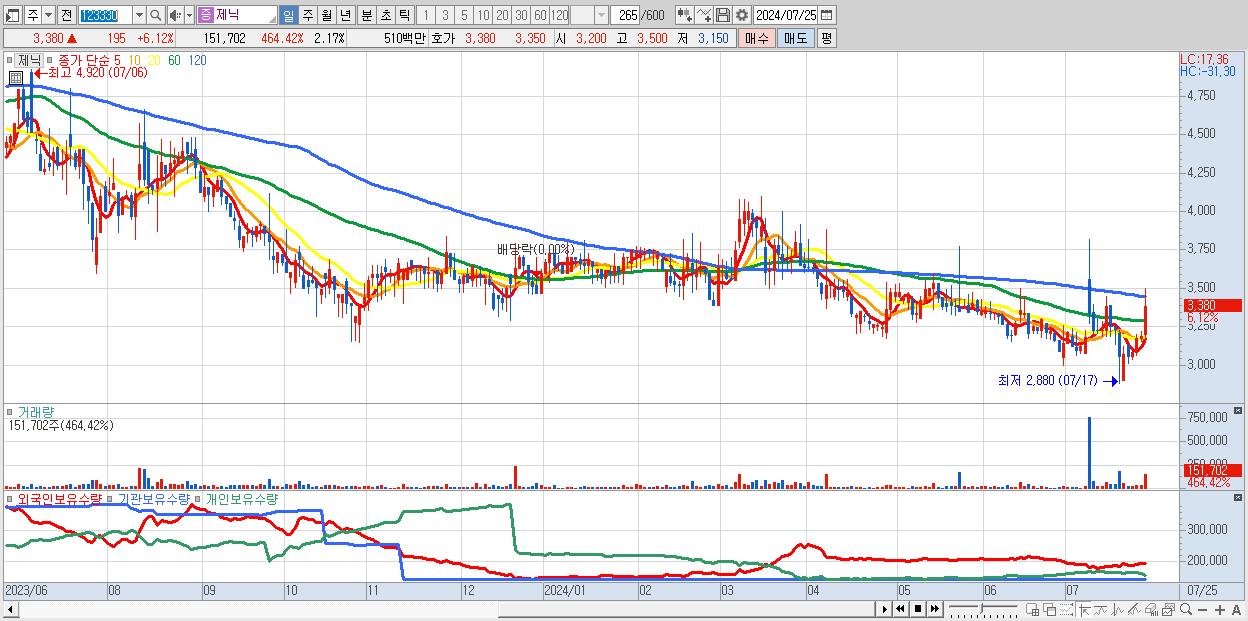Toggle the 종가 단순 moving average marker

tap(50, 60)
